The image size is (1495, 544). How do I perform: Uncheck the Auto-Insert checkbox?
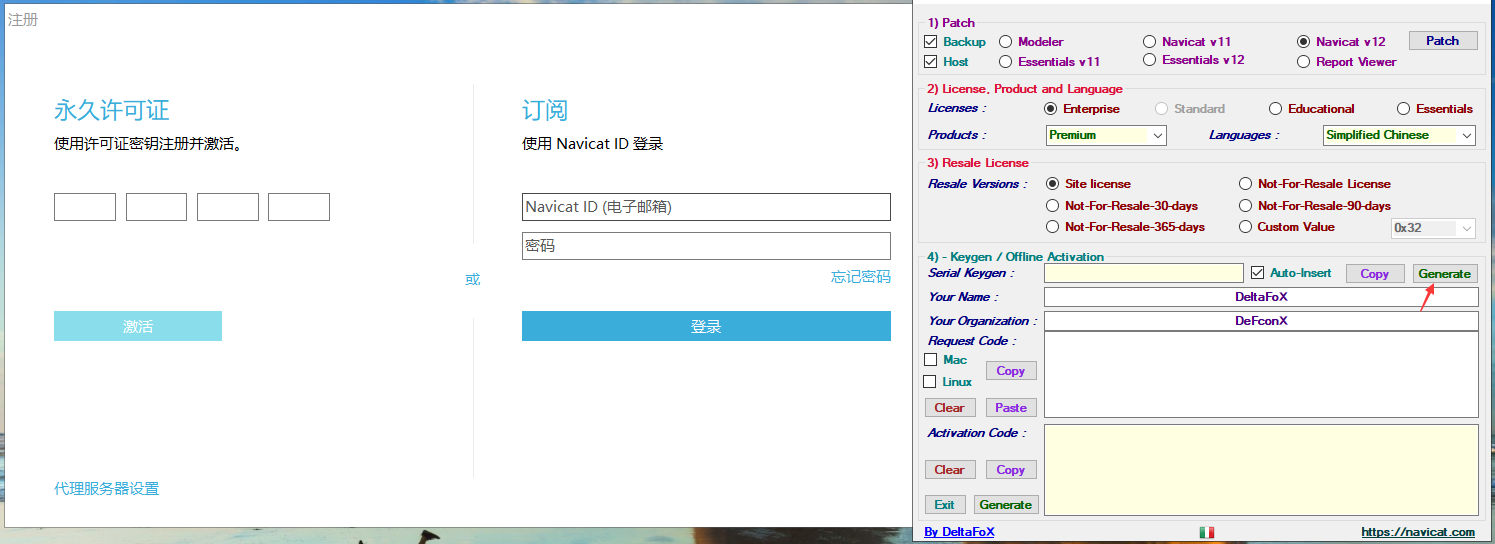[x=1258, y=273]
